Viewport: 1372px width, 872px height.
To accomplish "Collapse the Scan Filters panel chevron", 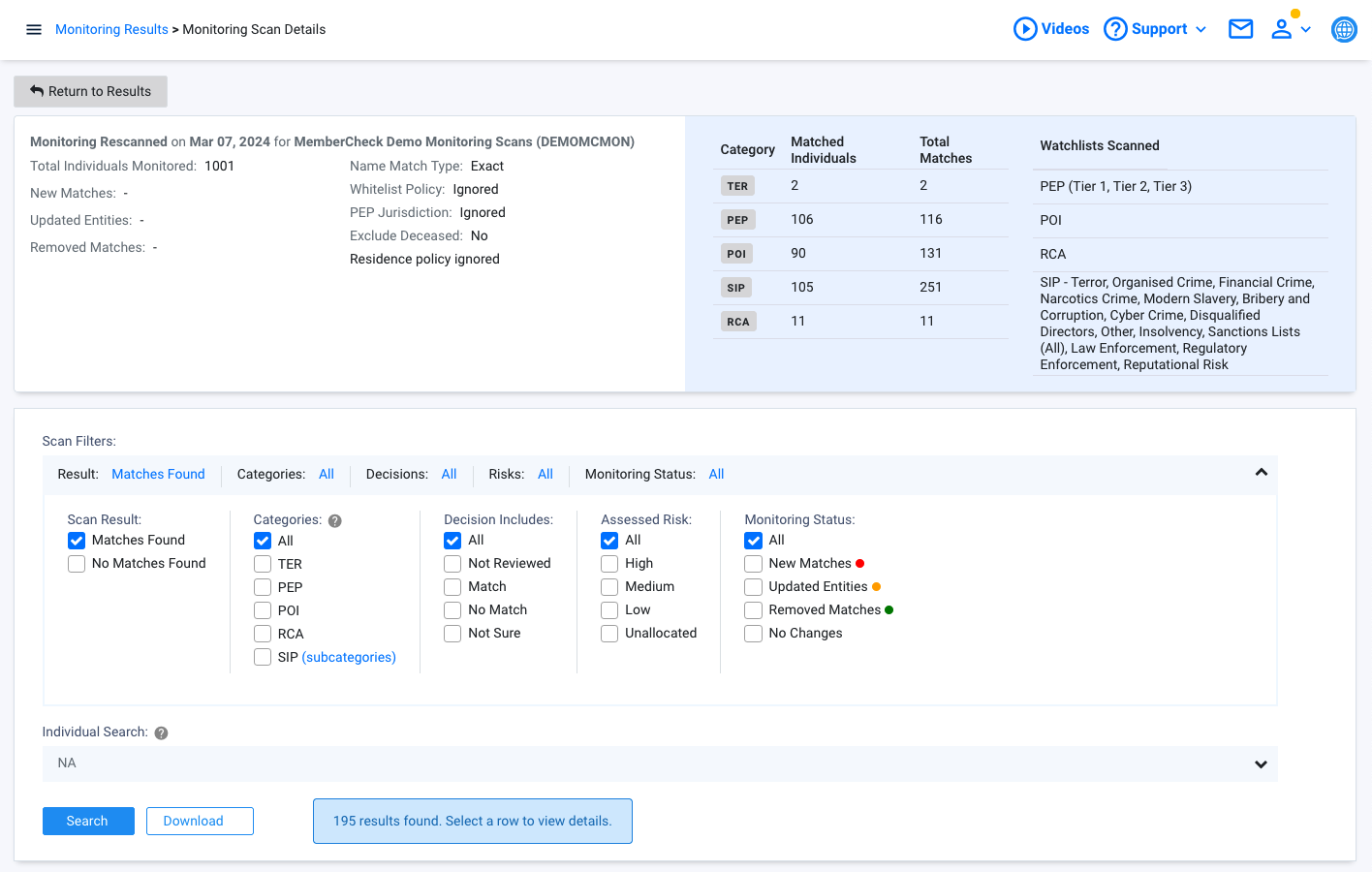I will (x=1261, y=473).
